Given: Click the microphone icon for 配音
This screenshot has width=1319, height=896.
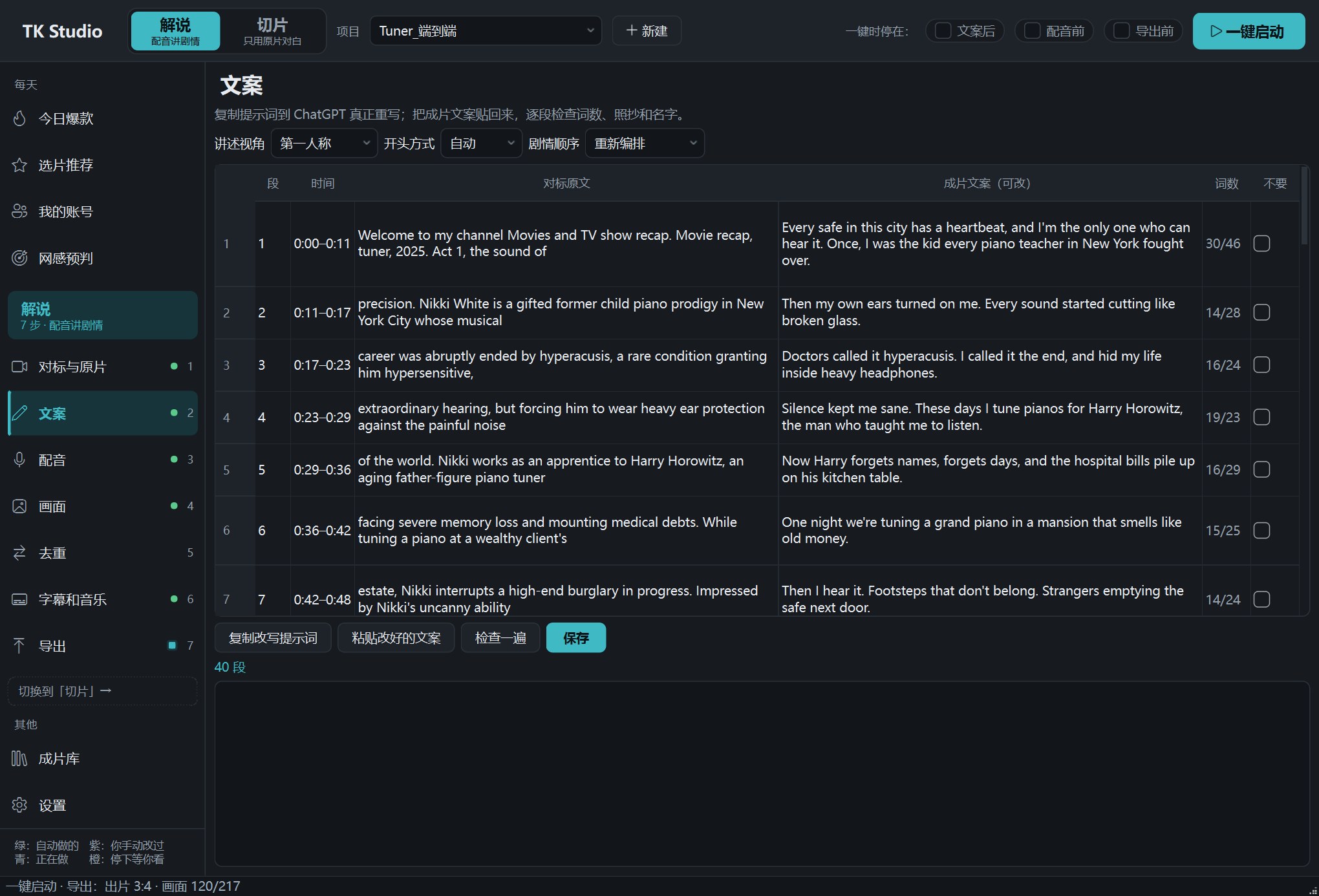Looking at the screenshot, I should click(19, 460).
